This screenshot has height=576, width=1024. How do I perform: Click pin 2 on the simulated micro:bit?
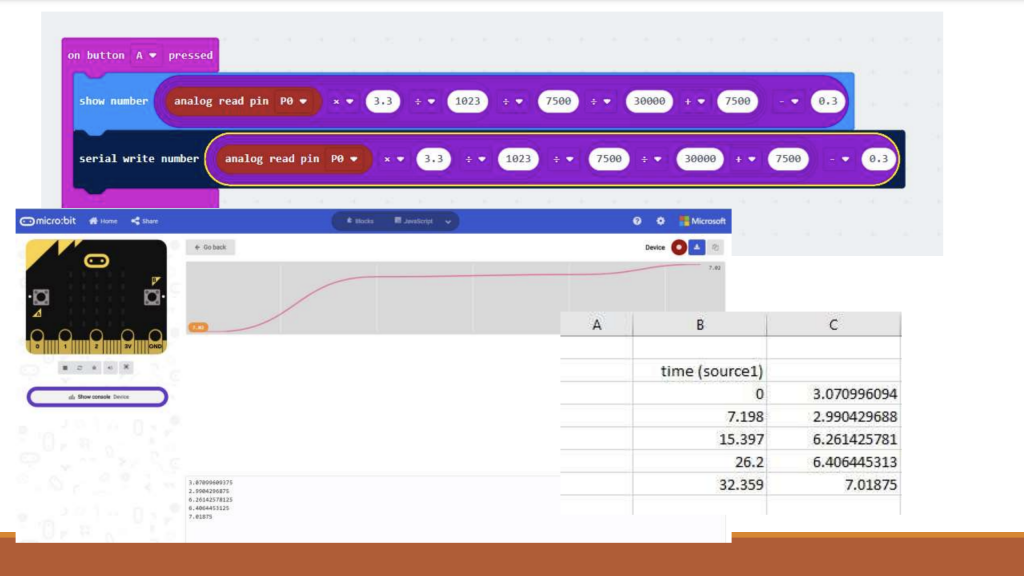click(96, 340)
